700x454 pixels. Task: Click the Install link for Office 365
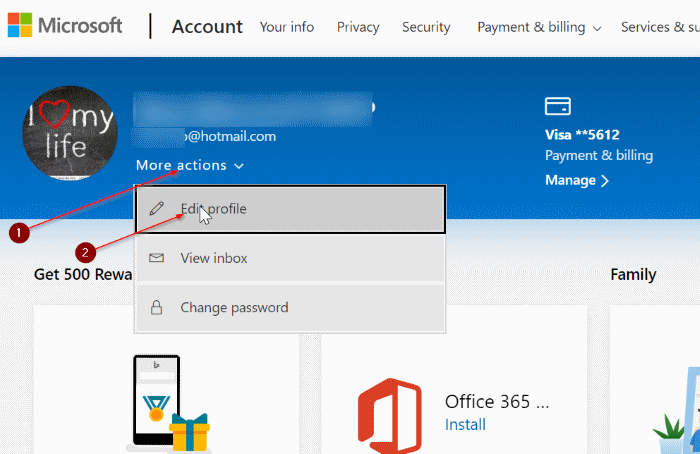click(x=465, y=424)
